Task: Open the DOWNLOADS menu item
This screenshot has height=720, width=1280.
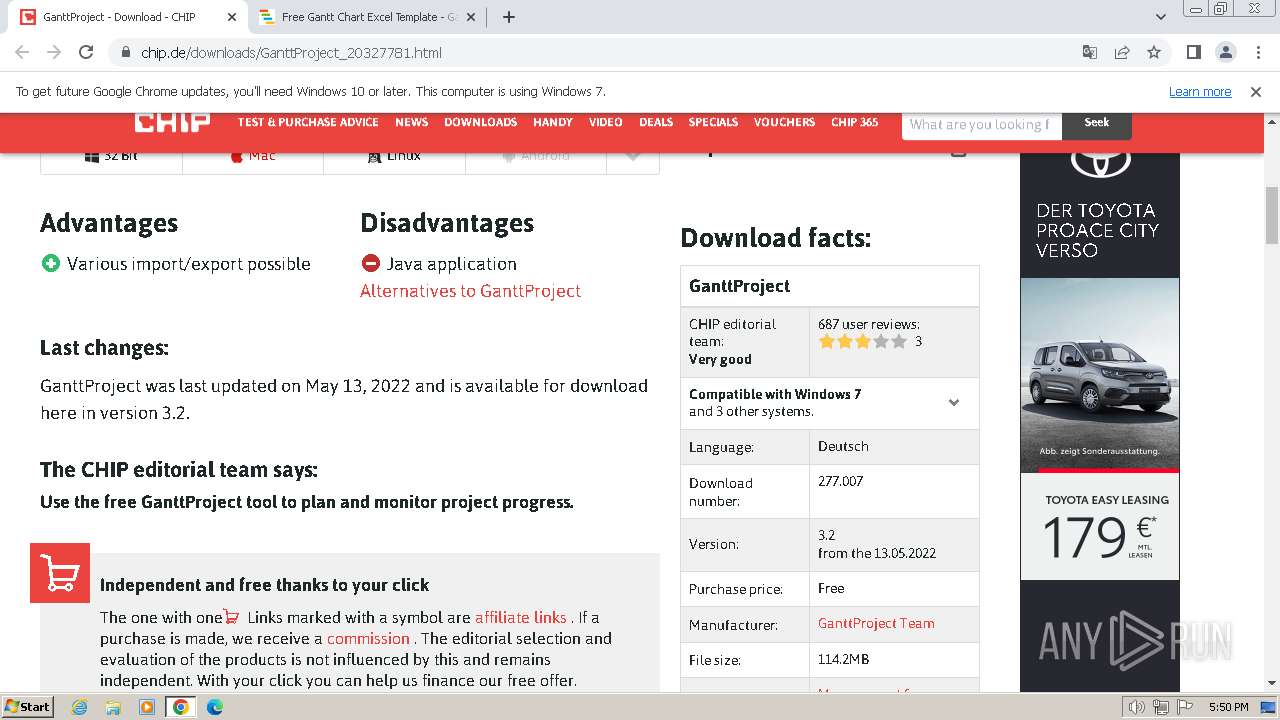Action: (x=480, y=122)
